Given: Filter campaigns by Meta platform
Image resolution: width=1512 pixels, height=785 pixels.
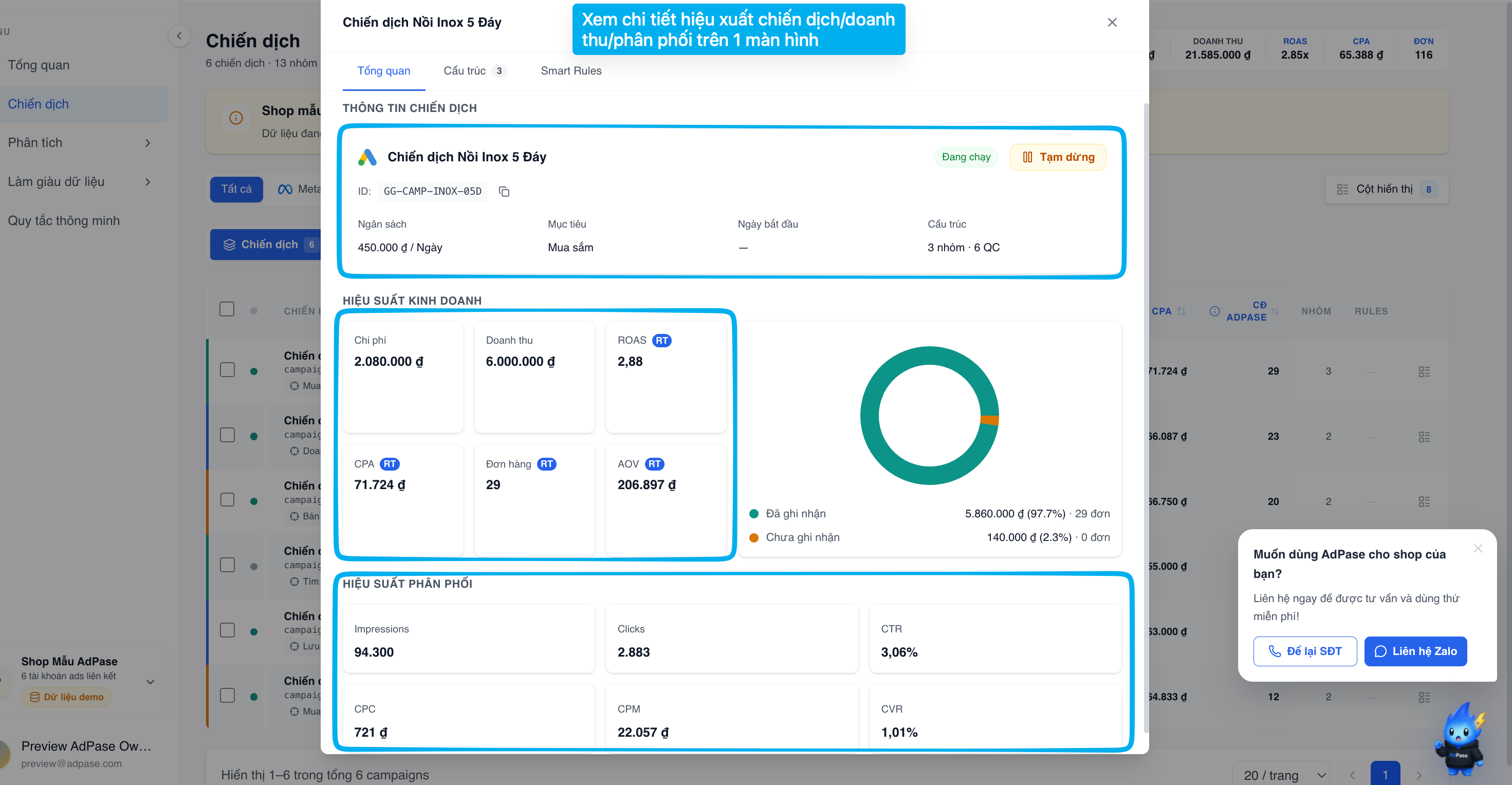Looking at the screenshot, I should click(x=299, y=189).
